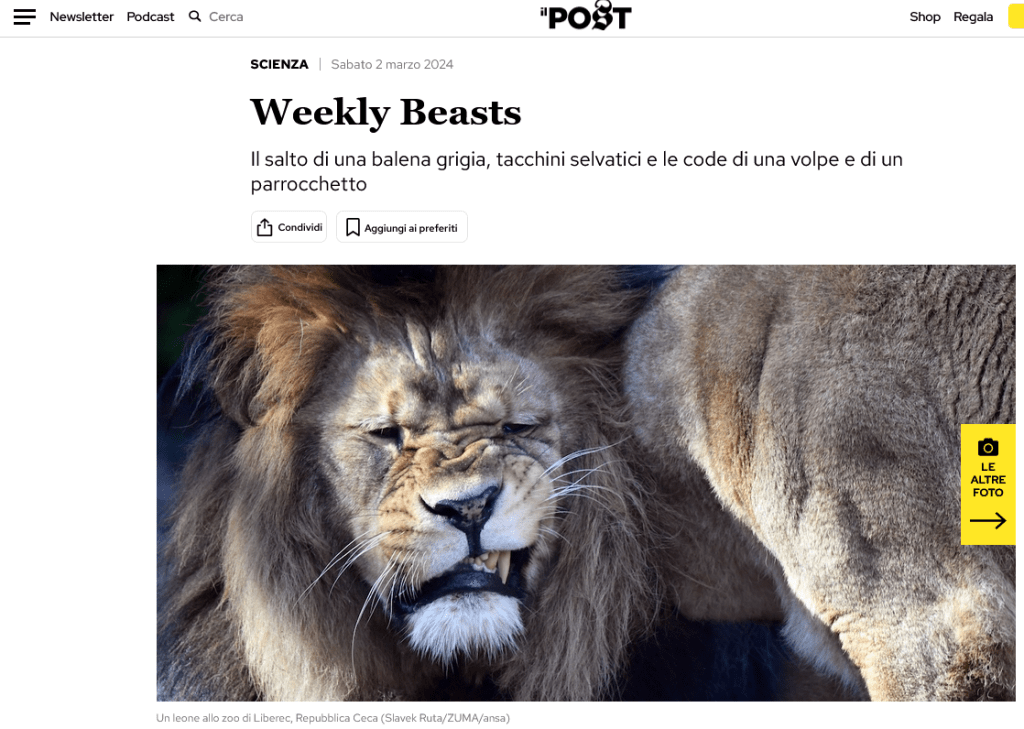The height and width of the screenshot is (729, 1024).
Task: Open the hamburger menu icon
Action: 24,17
